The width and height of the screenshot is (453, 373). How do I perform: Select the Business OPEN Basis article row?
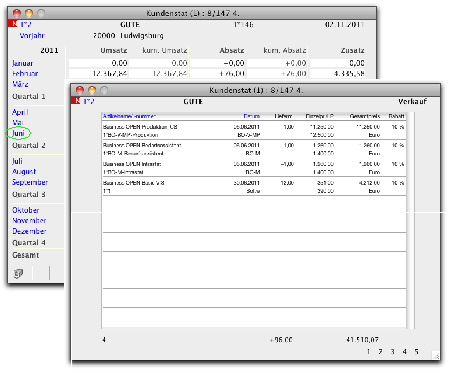254,187
